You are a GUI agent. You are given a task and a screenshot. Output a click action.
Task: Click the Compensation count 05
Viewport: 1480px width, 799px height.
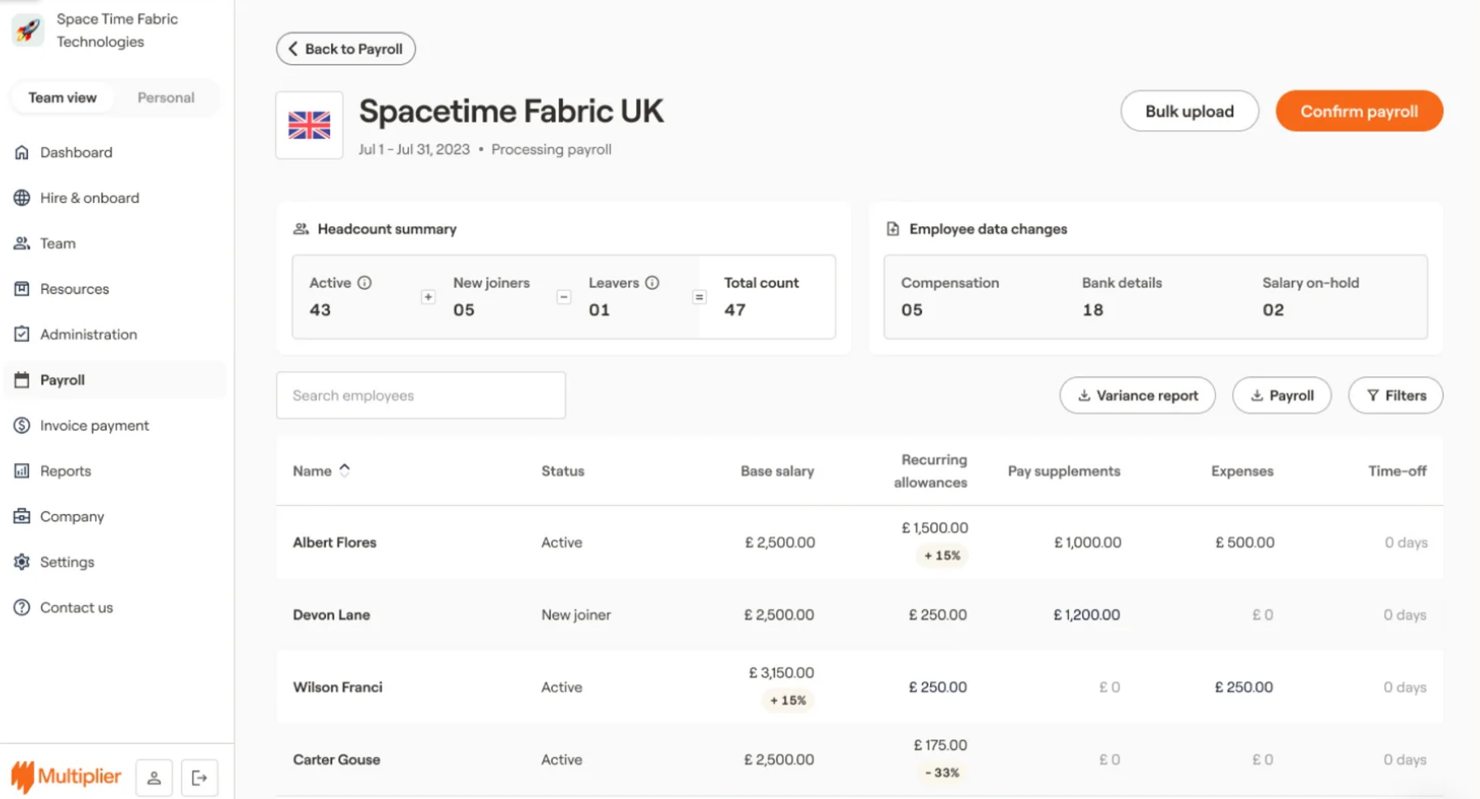click(x=912, y=310)
